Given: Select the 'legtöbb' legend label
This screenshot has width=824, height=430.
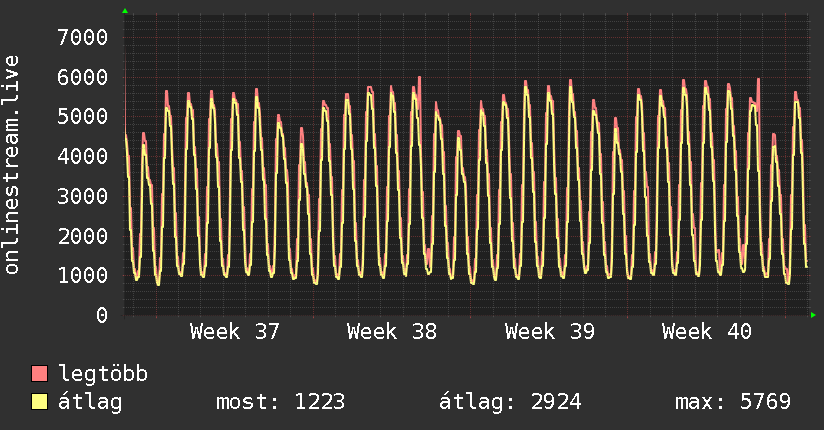Looking at the screenshot, I should [103, 373].
